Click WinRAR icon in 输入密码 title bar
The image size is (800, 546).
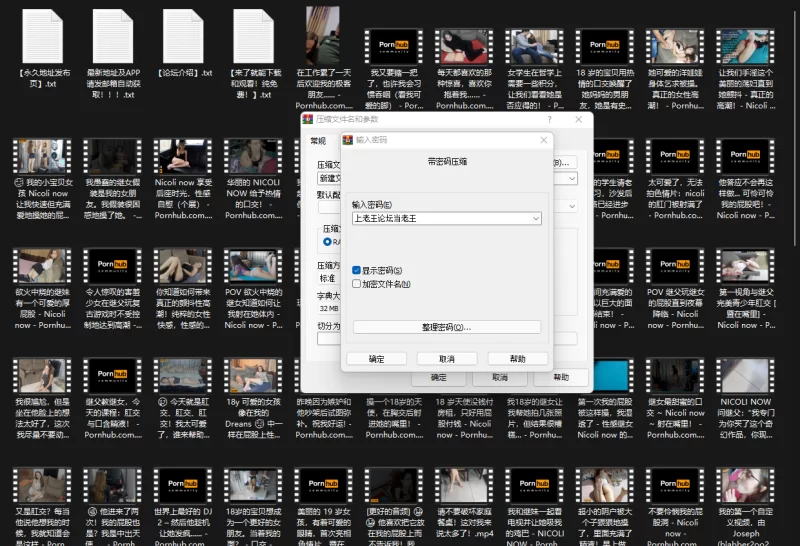(x=347, y=141)
